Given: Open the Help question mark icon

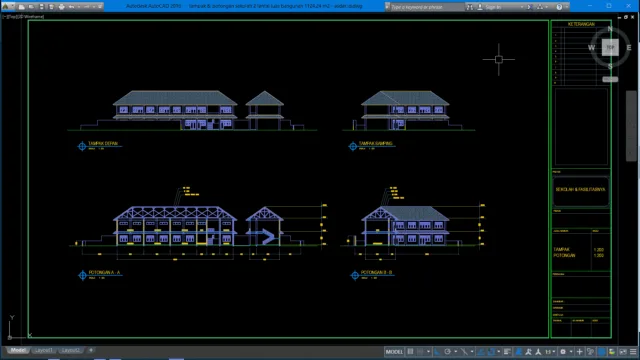Looking at the screenshot, I should coord(559,7).
